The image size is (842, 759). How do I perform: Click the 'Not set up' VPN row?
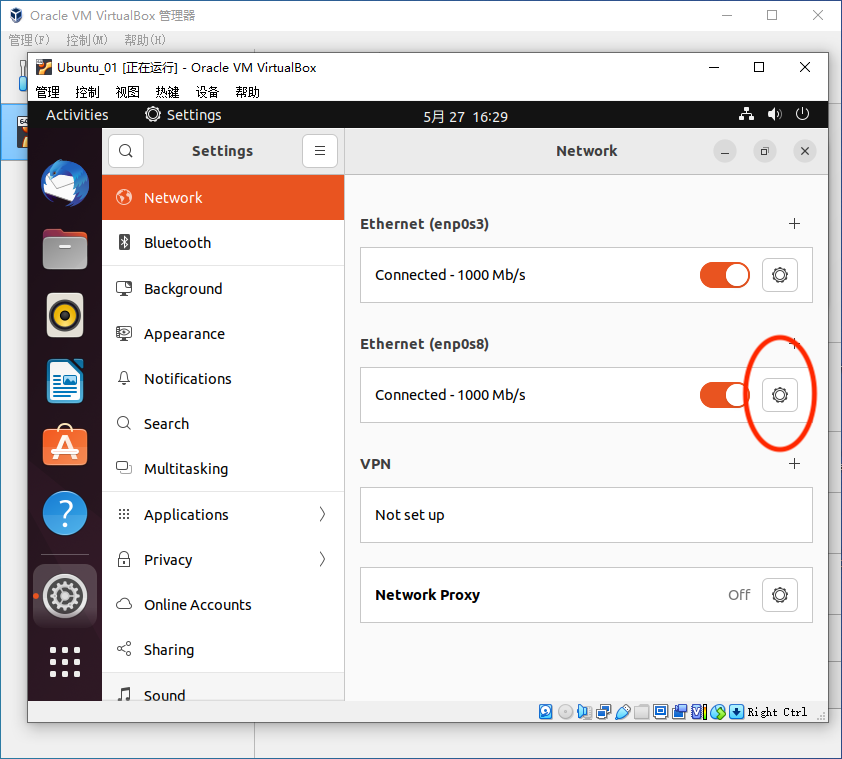586,515
